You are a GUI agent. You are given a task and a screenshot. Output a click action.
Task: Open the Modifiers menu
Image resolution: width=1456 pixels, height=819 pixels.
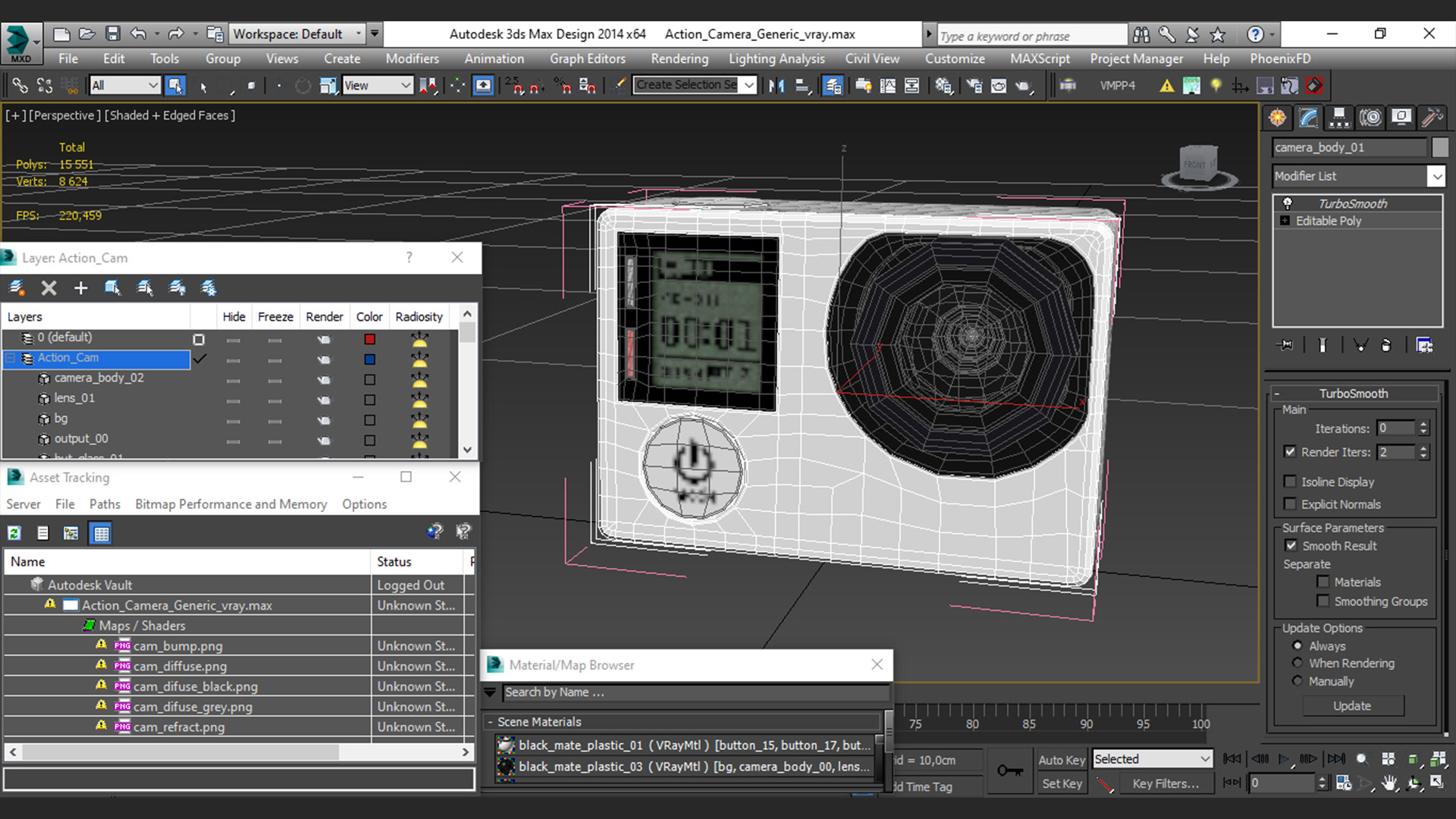point(412,58)
